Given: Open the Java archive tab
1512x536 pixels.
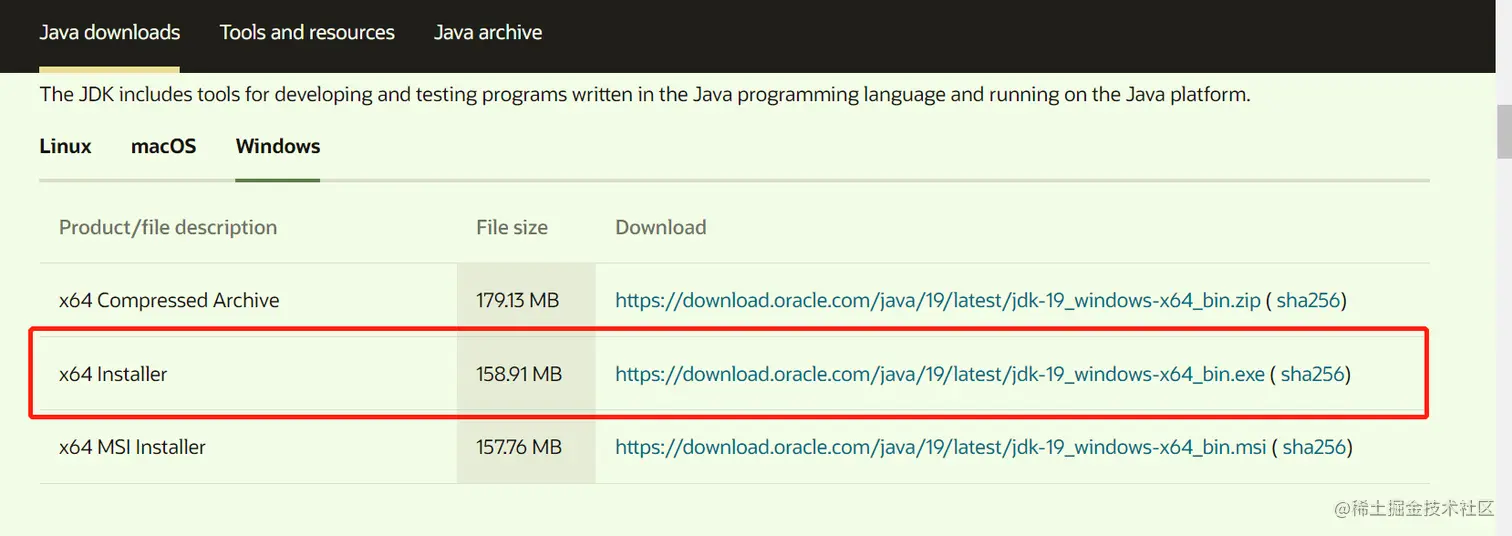Looking at the screenshot, I should tap(488, 32).
